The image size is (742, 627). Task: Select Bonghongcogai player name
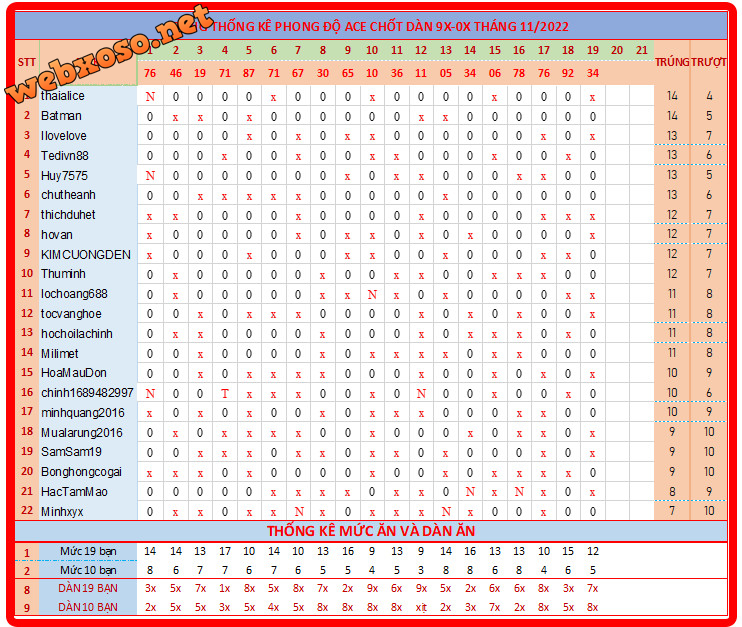click(x=81, y=472)
